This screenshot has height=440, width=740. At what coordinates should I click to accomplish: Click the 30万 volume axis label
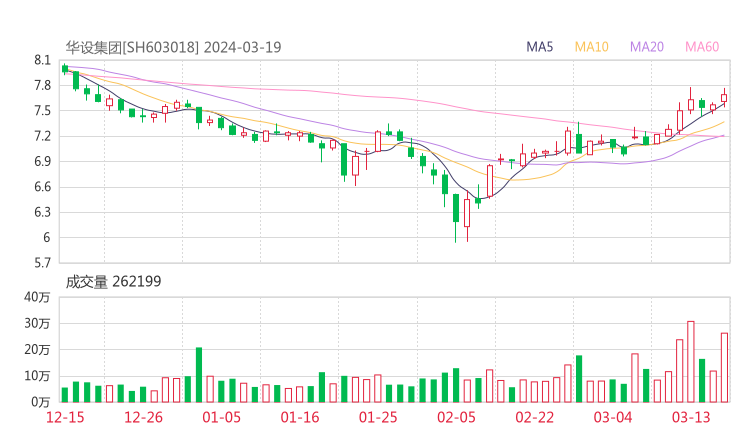(37, 324)
